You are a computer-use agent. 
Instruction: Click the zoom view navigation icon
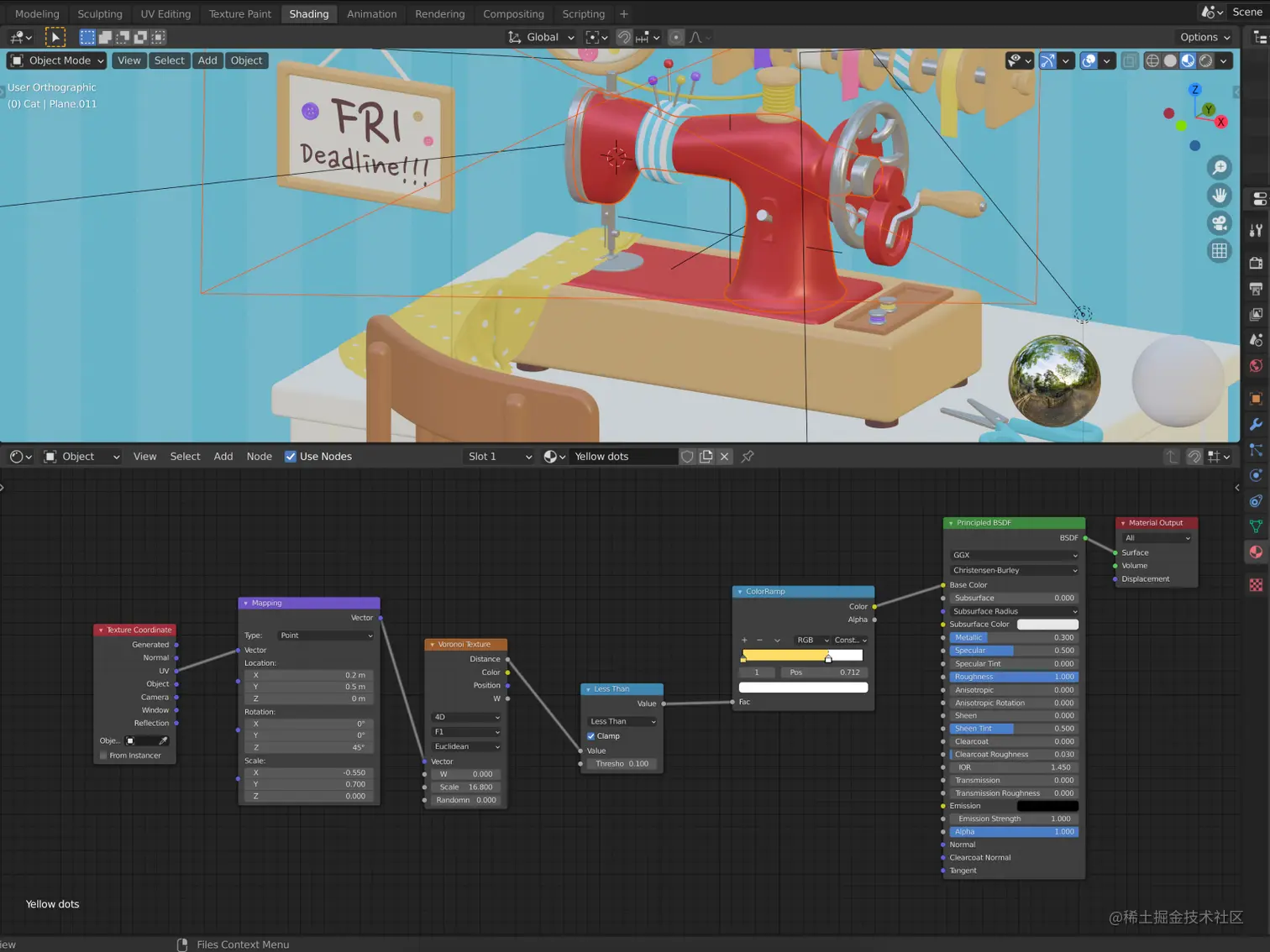click(1220, 168)
